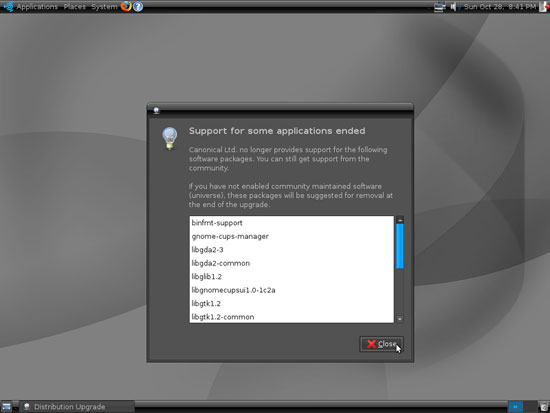Screen dimensions: 550x413
Task: Click the Ubuntu logo menu icon
Action: click(x=8, y=7)
